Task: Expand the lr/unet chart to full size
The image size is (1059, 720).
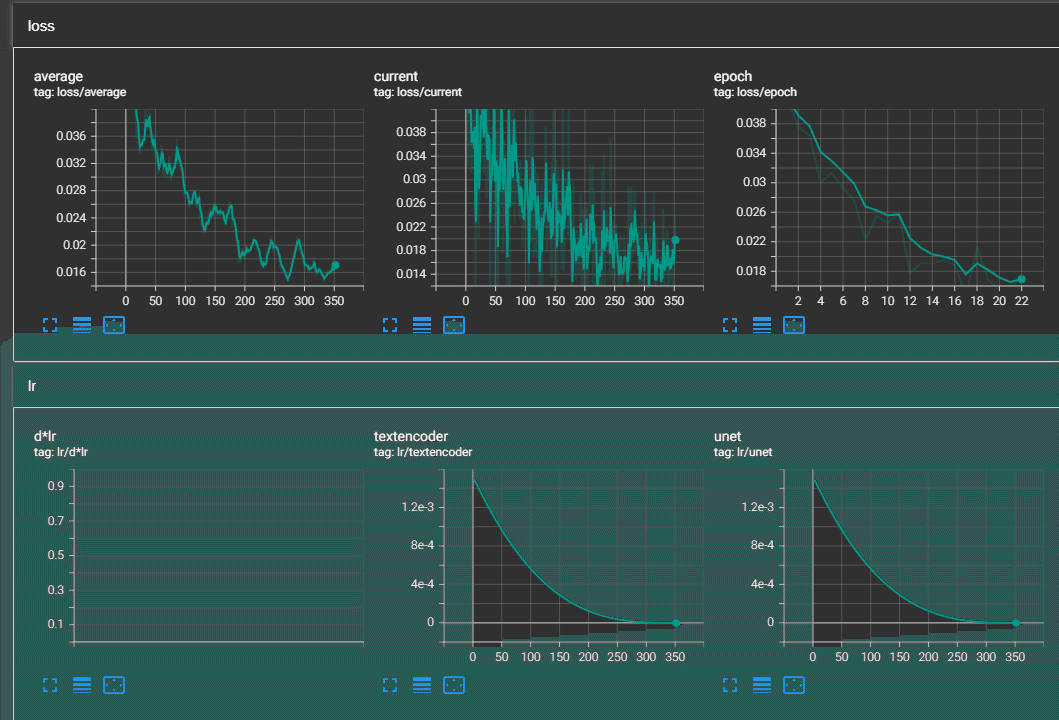Action: coord(730,685)
